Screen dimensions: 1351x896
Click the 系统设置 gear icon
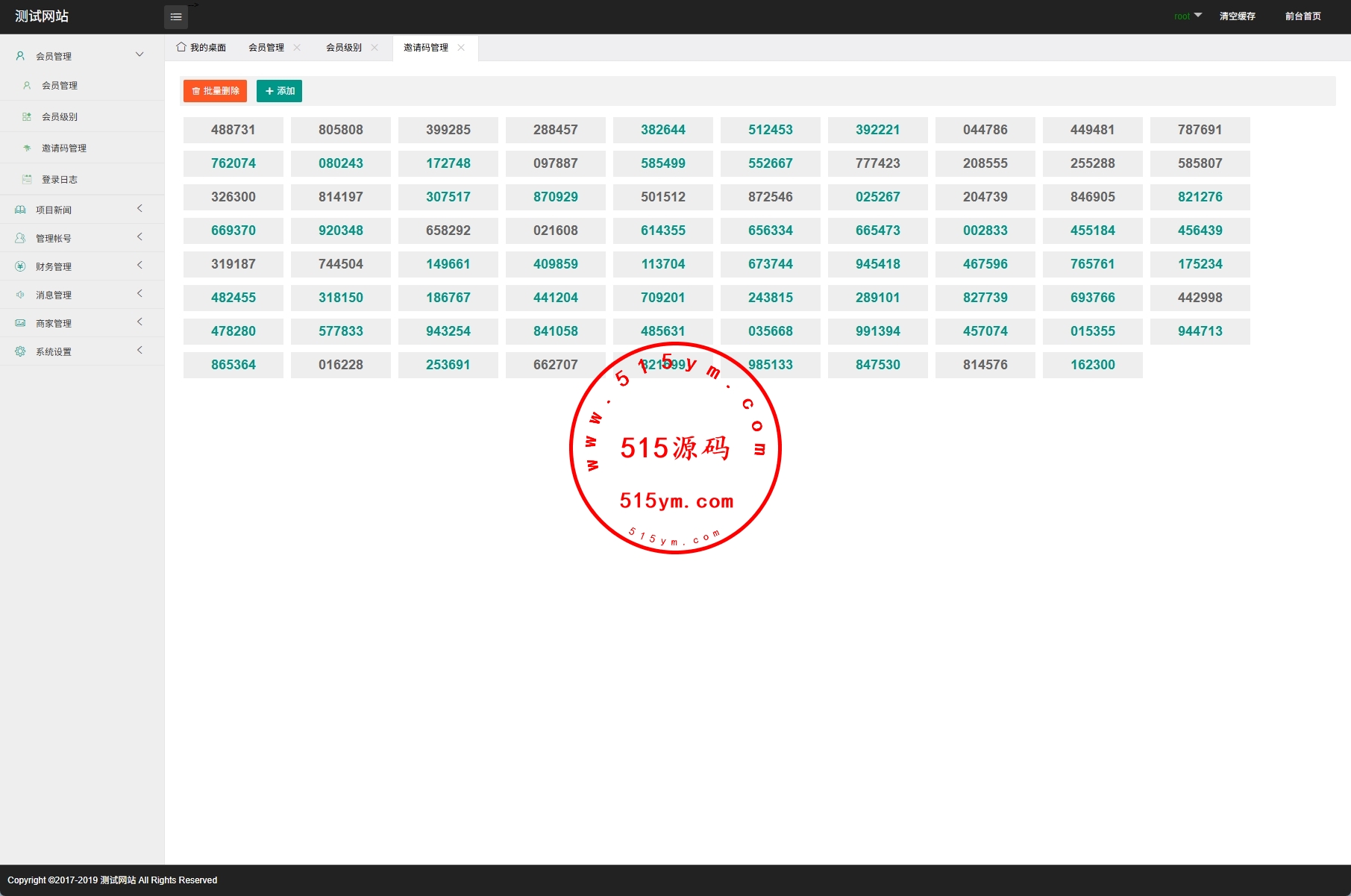[x=20, y=351]
